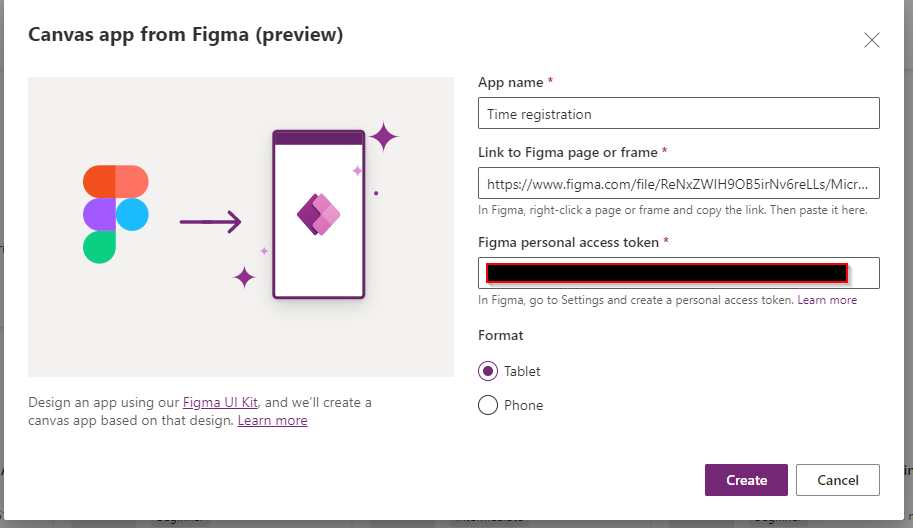Screen dimensions: 913x528
Task: Click the Cancel button
Action: click(838, 480)
